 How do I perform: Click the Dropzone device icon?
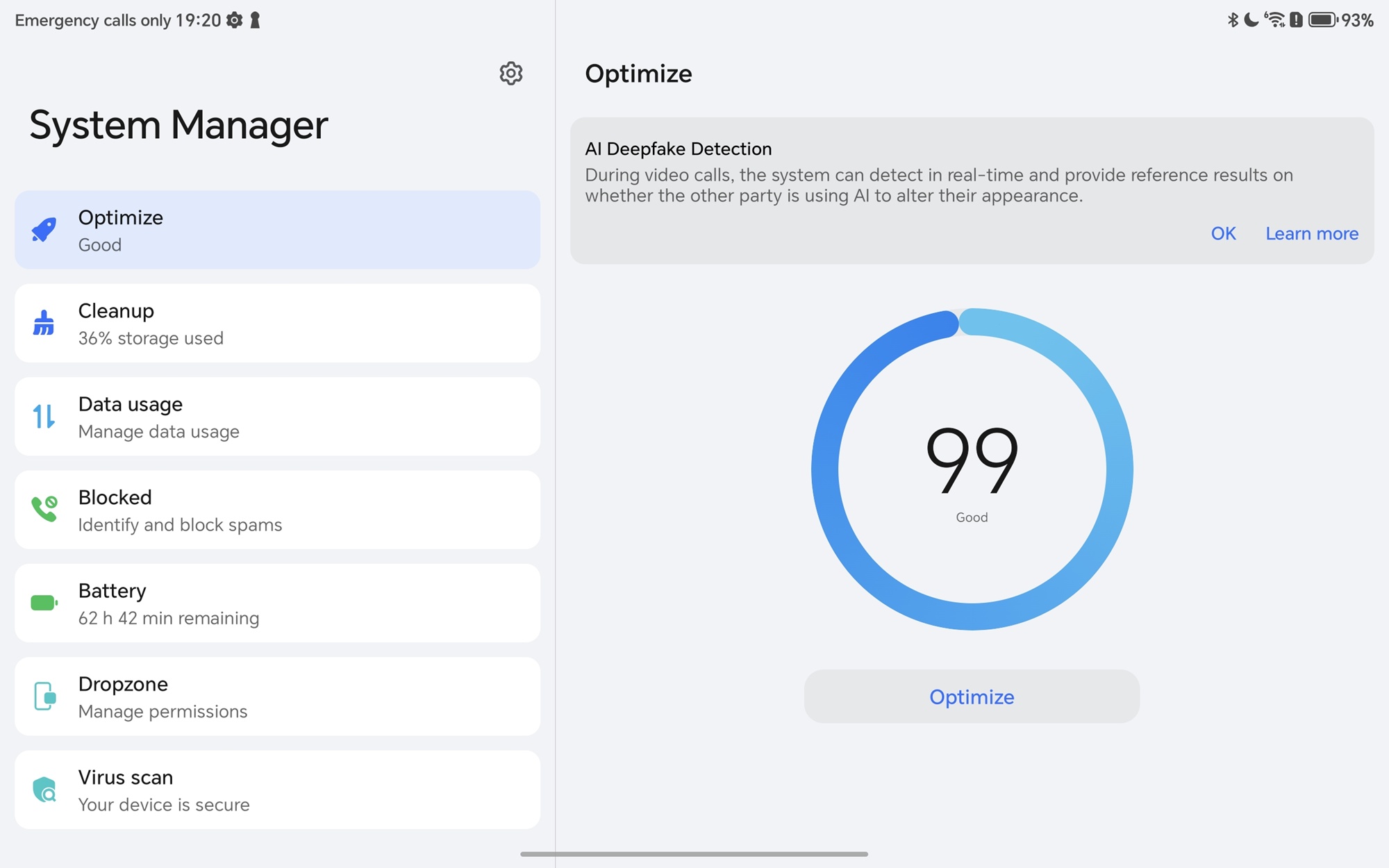tap(44, 696)
